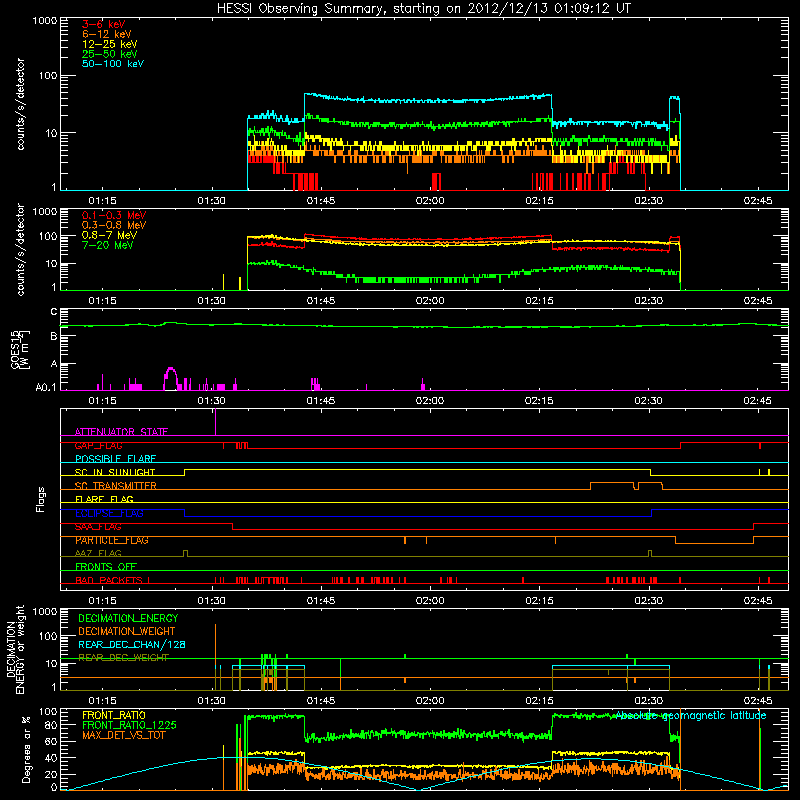Click the "DECIMATION_ENERGY" legend label
Screen dimensions: 800x800
coord(128,618)
